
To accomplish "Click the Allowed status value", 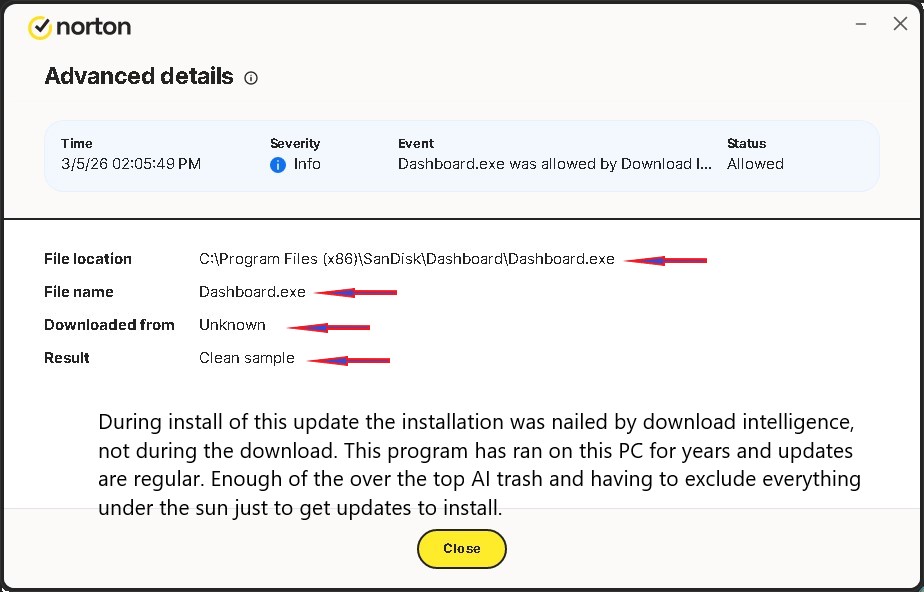I will coord(755,164).
